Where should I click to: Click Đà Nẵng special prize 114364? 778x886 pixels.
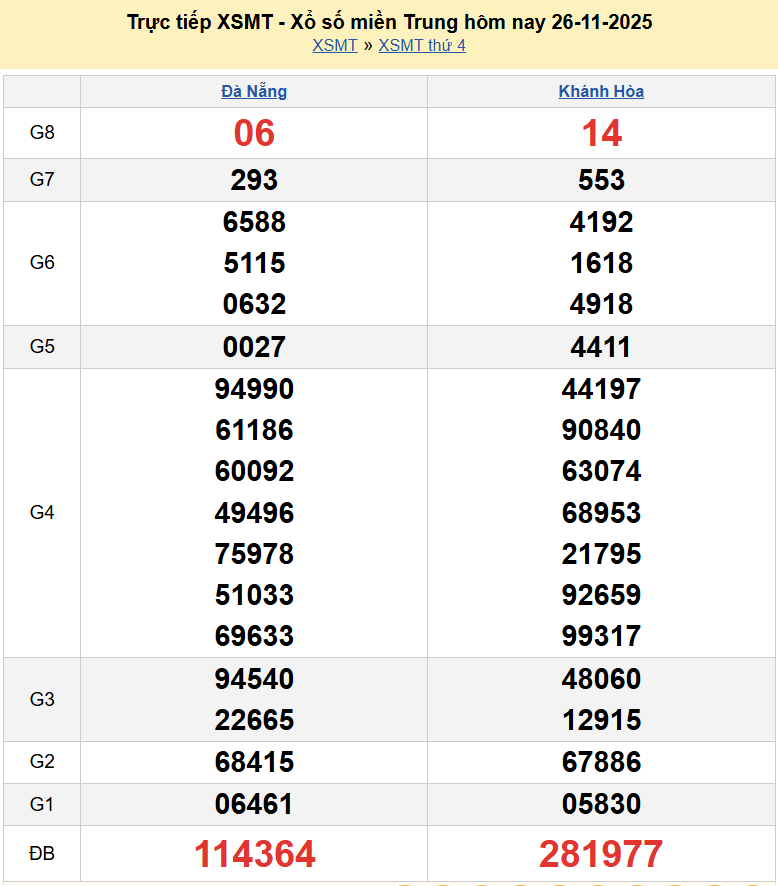pyautogui.click(x=254, y=854)
